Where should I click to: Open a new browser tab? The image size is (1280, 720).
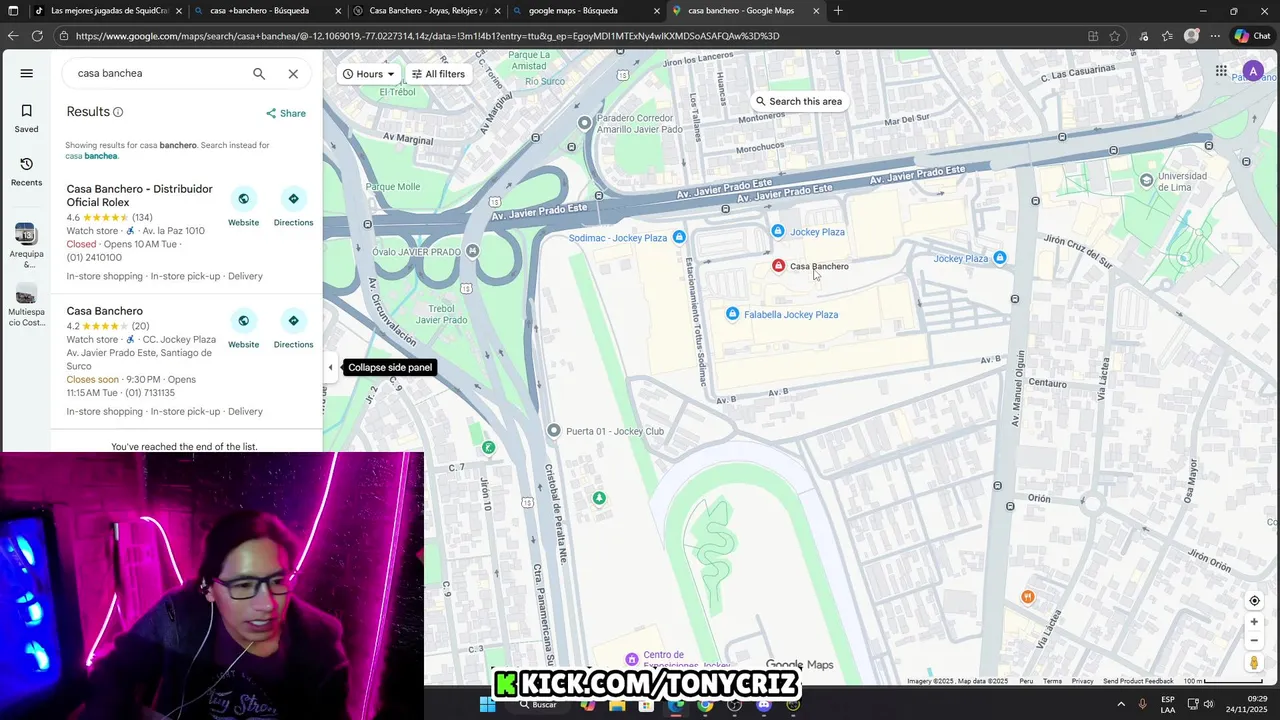[x=838, y=11]
